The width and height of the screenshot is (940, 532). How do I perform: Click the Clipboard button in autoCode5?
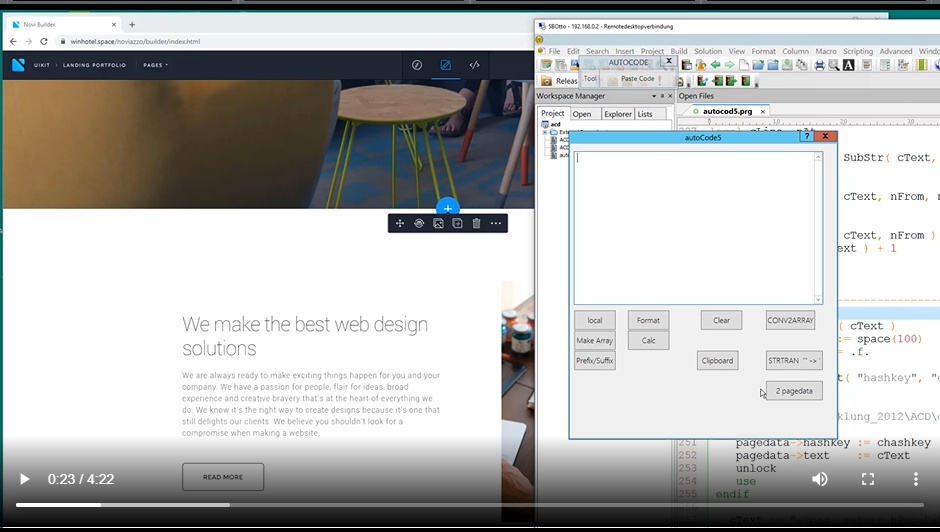(717, 360)
